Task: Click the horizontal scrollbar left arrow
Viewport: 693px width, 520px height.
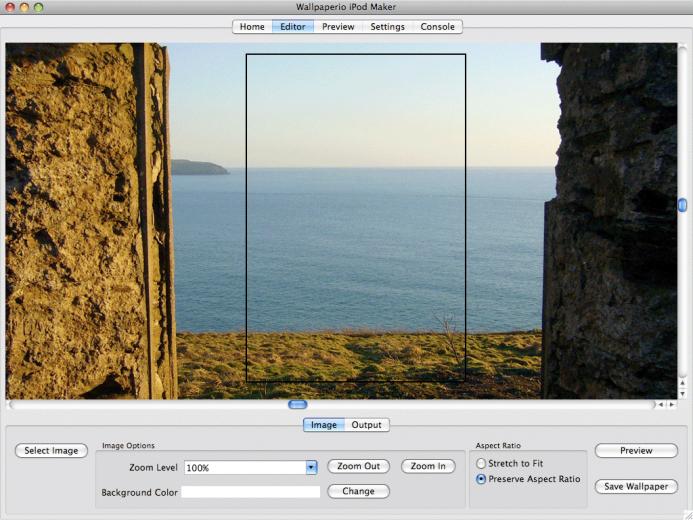Action: pos(660,405)
